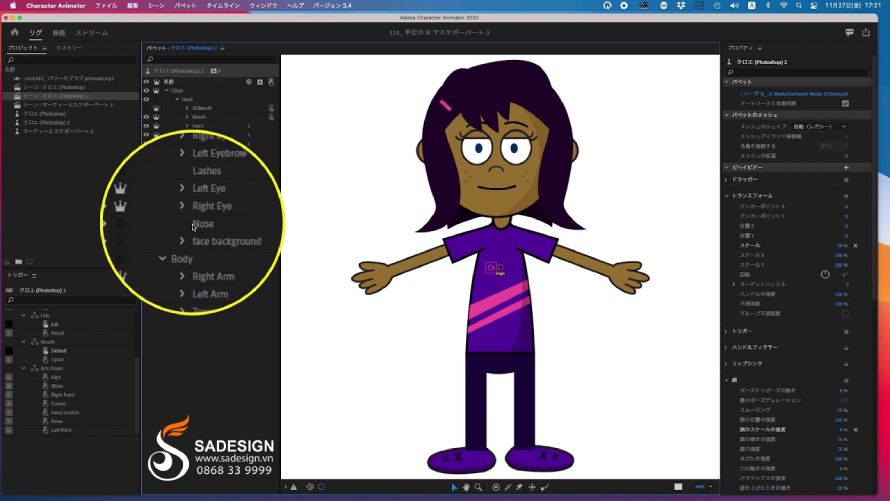Open the share export icon
890x501 pixels.
(866, 32)
